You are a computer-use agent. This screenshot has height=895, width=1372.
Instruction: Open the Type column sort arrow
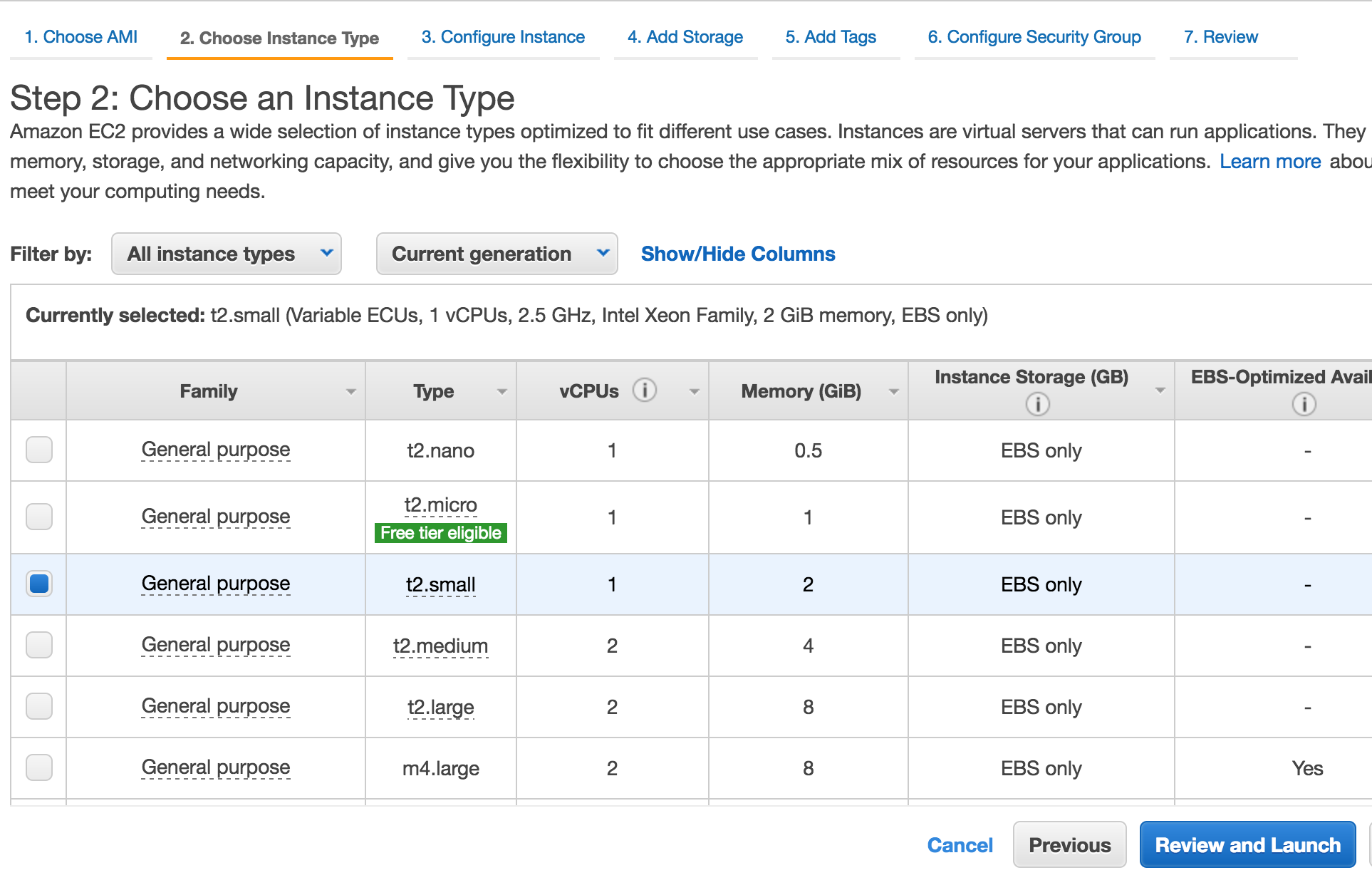501,392
